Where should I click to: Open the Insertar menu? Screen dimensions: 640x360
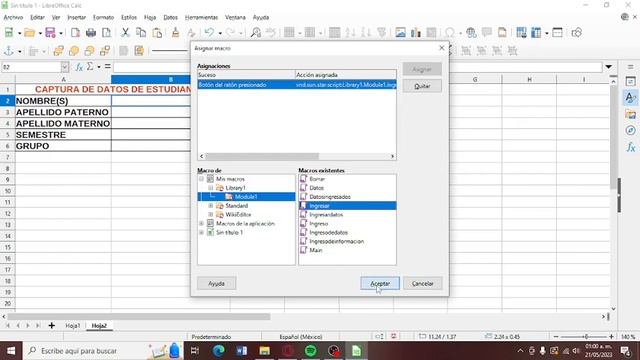point(76,17)
